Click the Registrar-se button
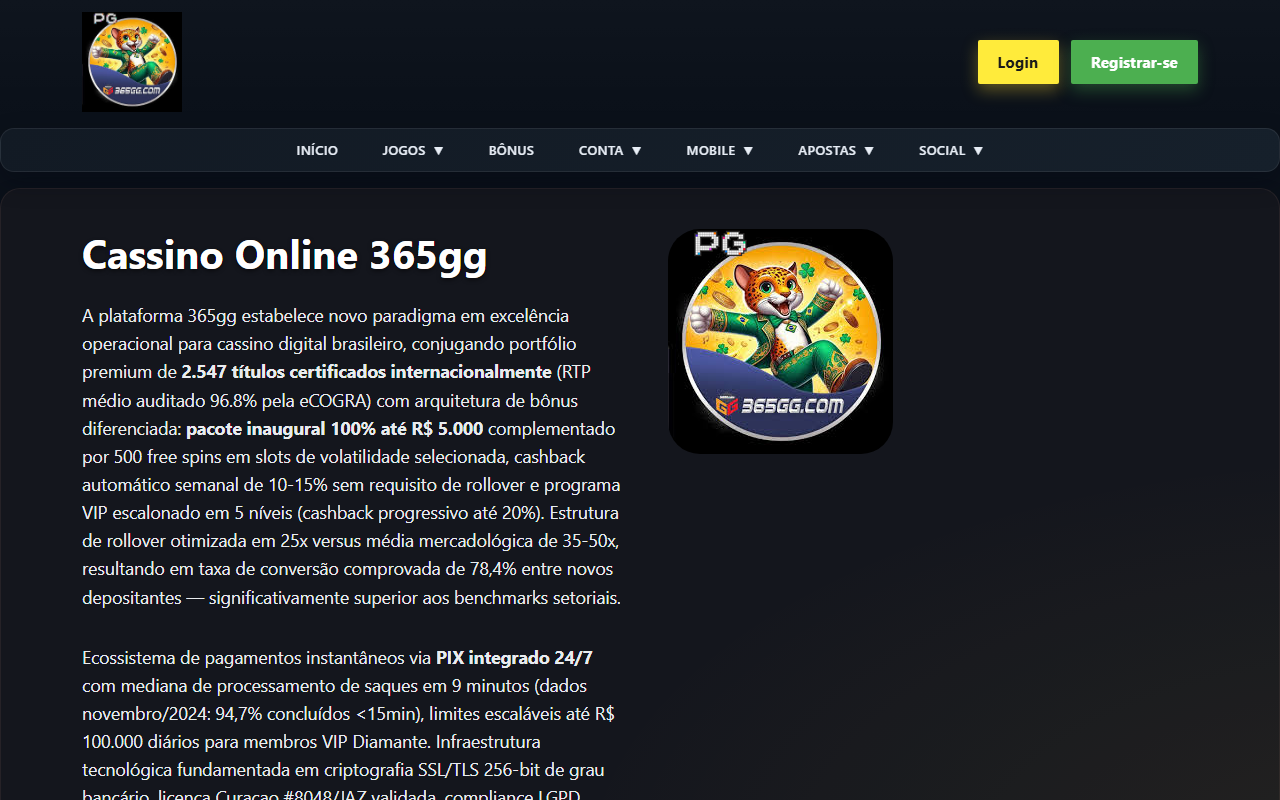 coord(1134,62)
